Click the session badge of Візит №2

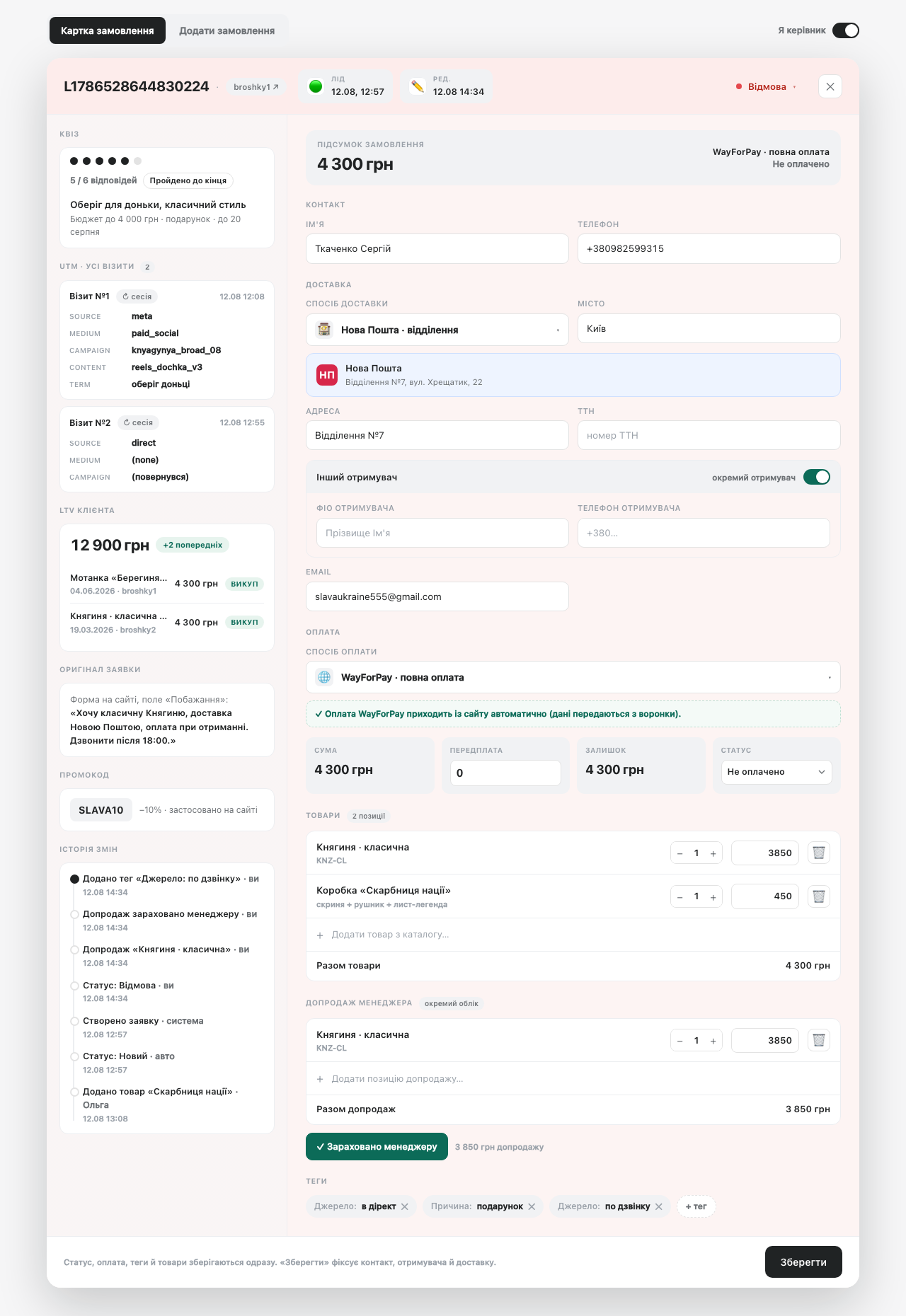coord(138,422)
